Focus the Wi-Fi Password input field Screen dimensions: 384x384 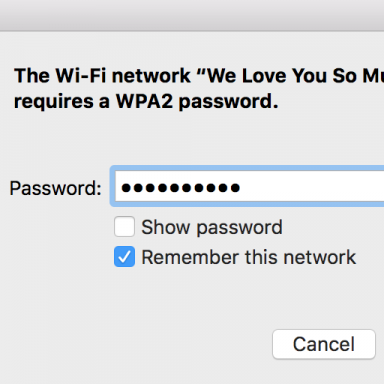click(249, 187)
